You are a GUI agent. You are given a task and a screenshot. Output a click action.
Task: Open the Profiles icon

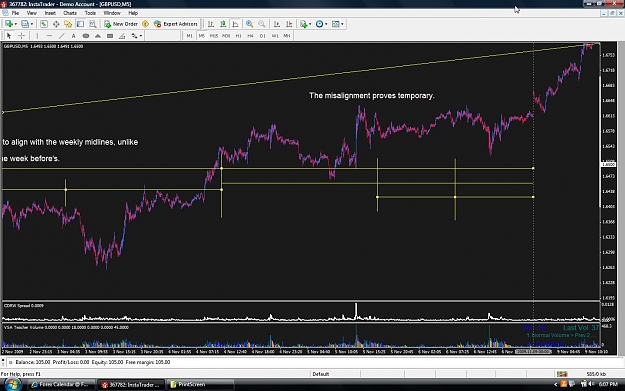[x=25, y=24]
